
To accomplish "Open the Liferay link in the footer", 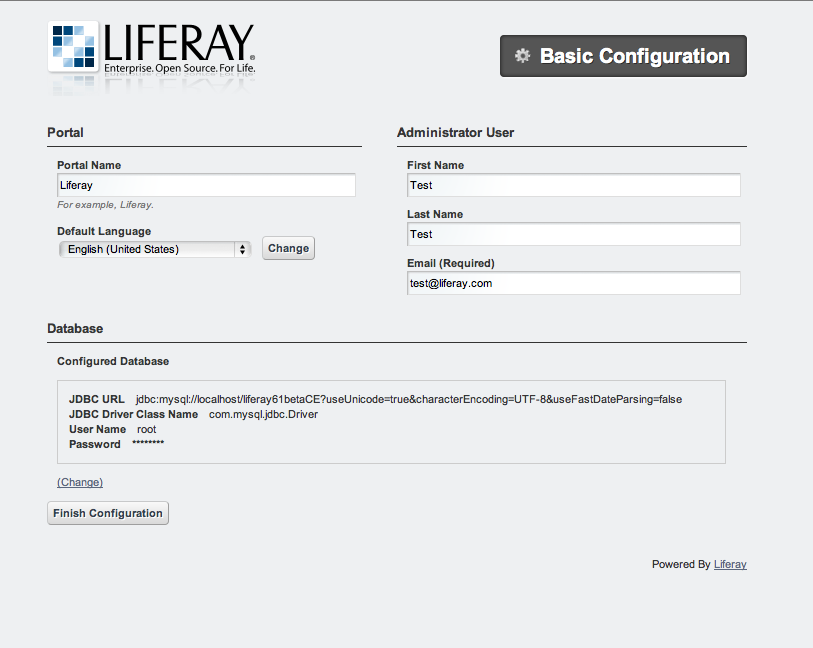I will [730, 564].
